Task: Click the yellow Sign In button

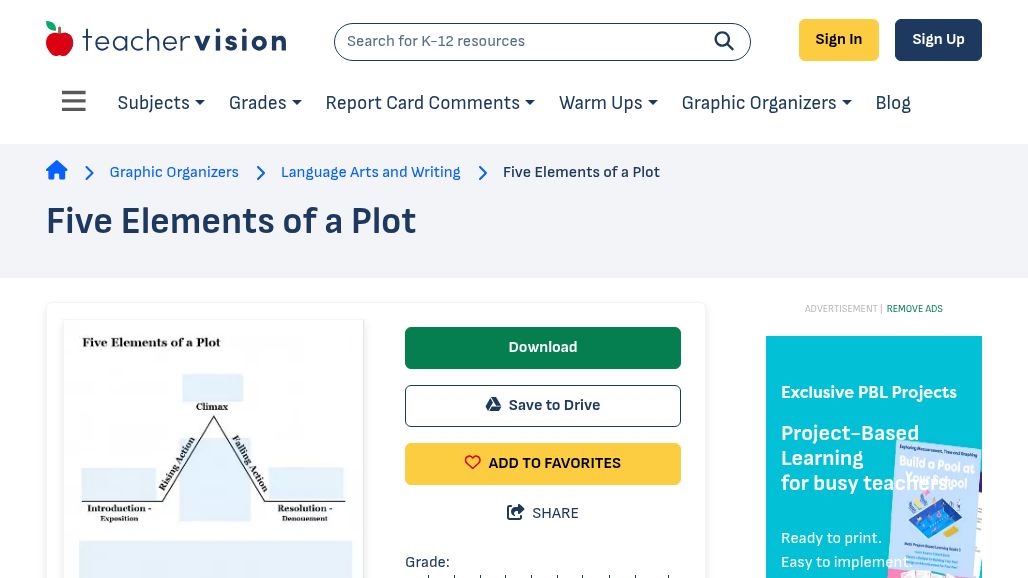Action: [838, 40]
